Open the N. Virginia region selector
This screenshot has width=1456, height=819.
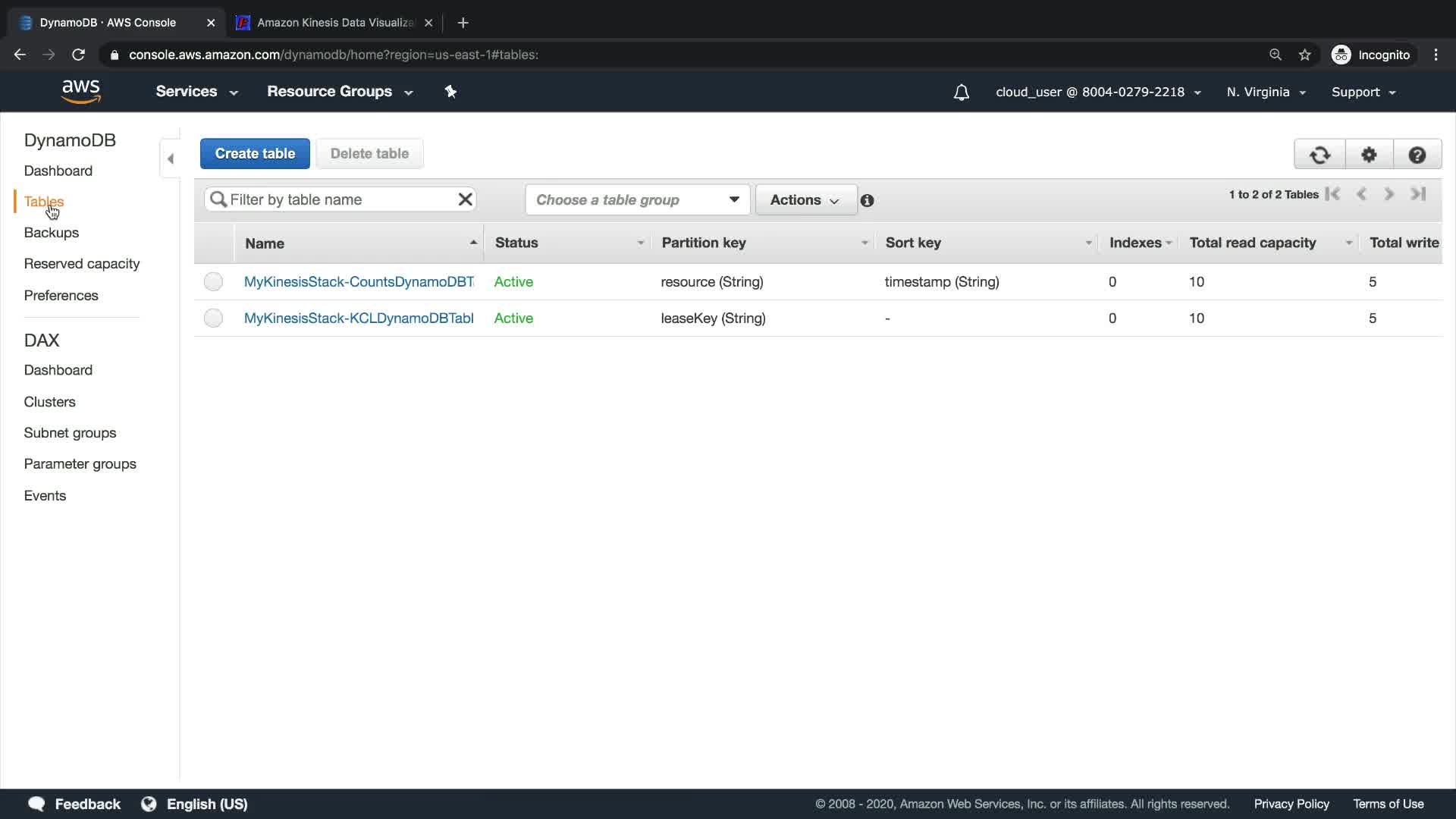1266,93
